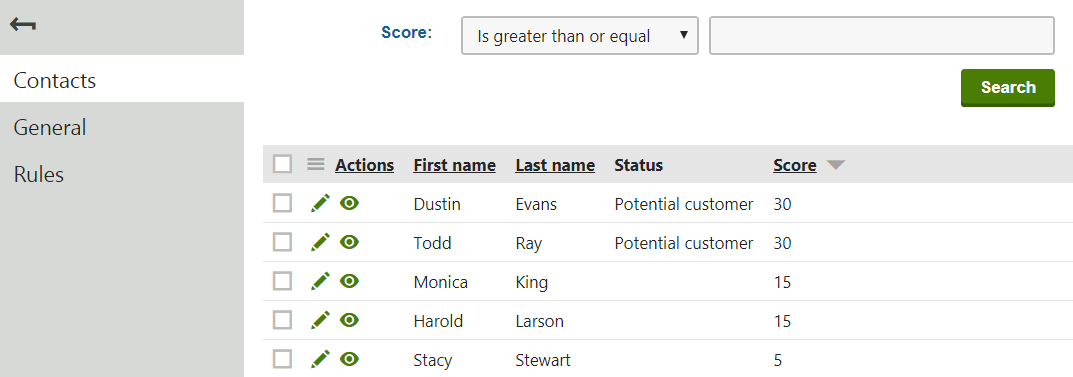View Stacy Stewart details via eye icon
The image size is (1073, 377).
tap(350, 359)
